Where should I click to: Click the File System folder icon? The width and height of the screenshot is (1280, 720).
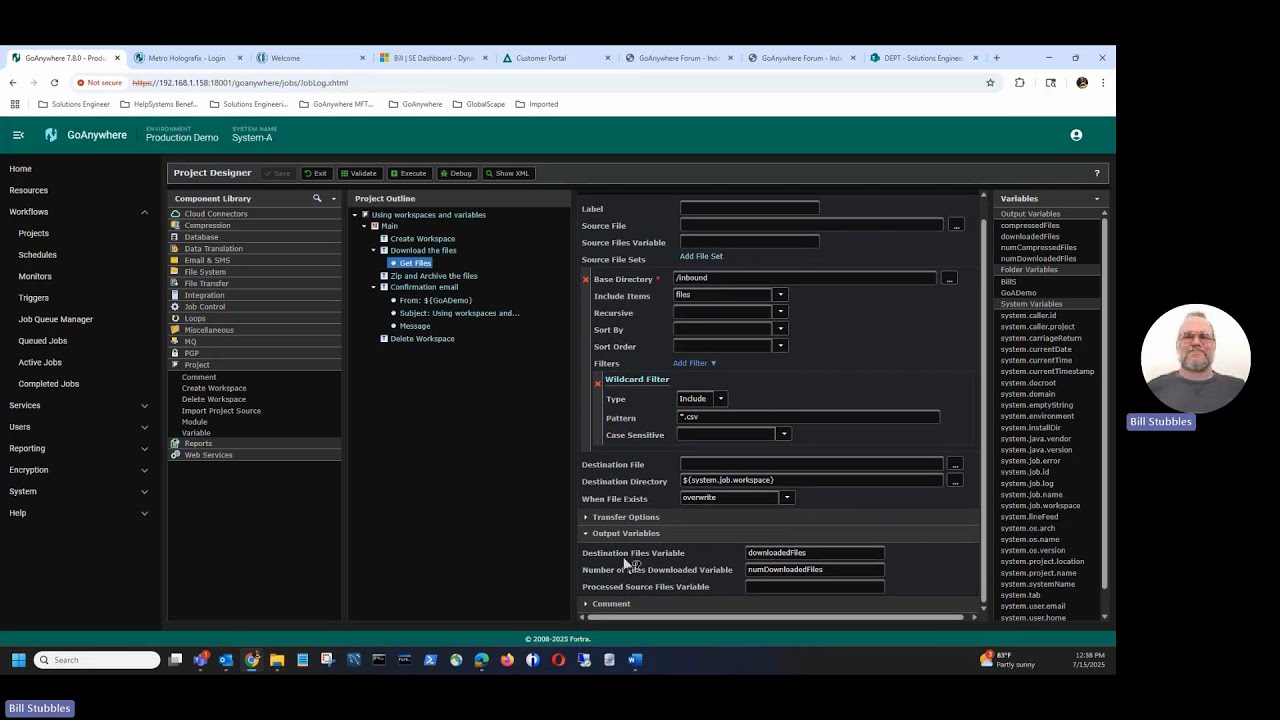point(175,272)
